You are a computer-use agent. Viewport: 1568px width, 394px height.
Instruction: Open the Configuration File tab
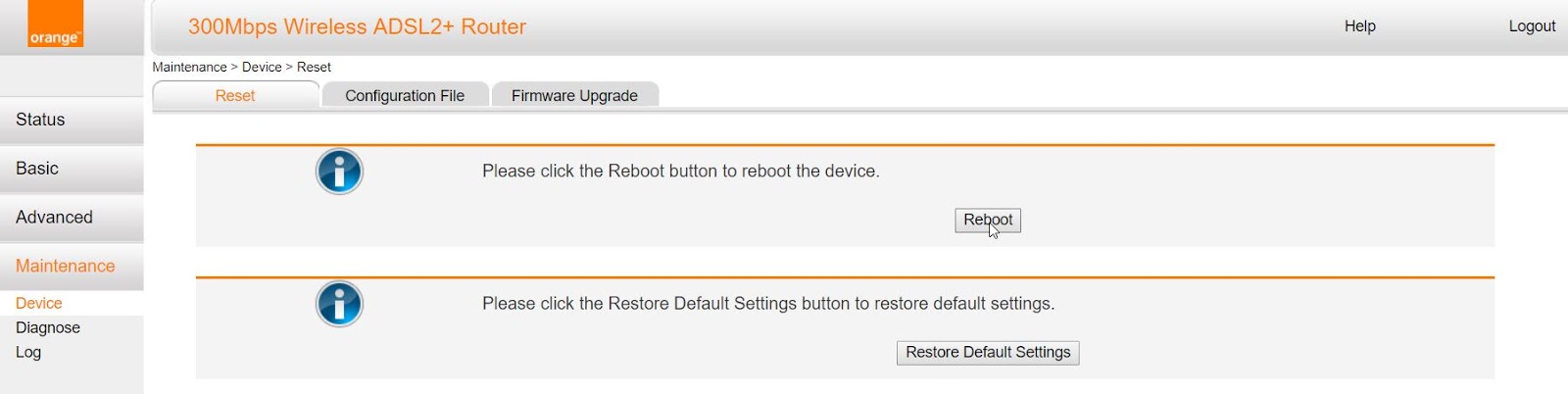405,95
